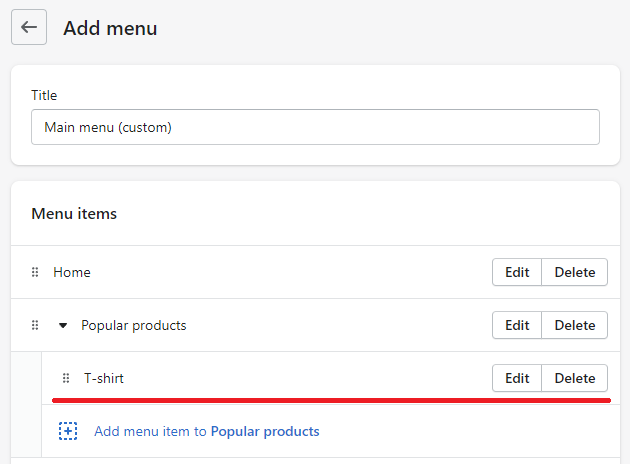This screenshot has width=630, height=464.
Task: Collapse the Popular products submenu triangle
Action: tap(63, 325)
